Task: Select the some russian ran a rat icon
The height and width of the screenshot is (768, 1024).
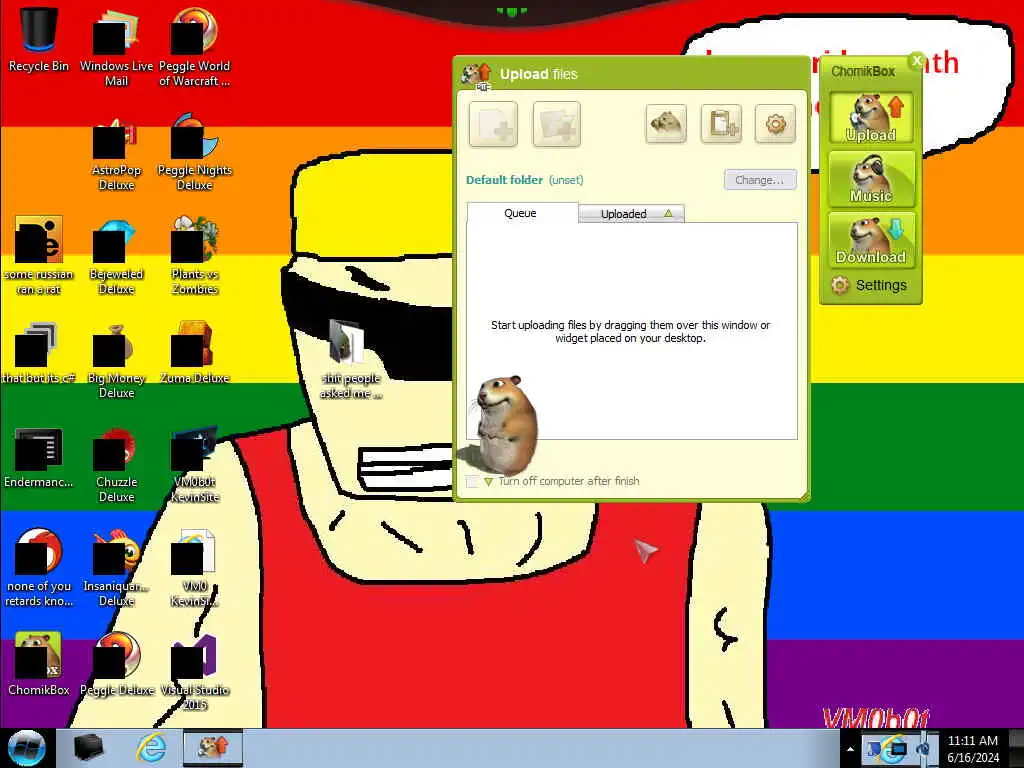Action: click(39, 255)
